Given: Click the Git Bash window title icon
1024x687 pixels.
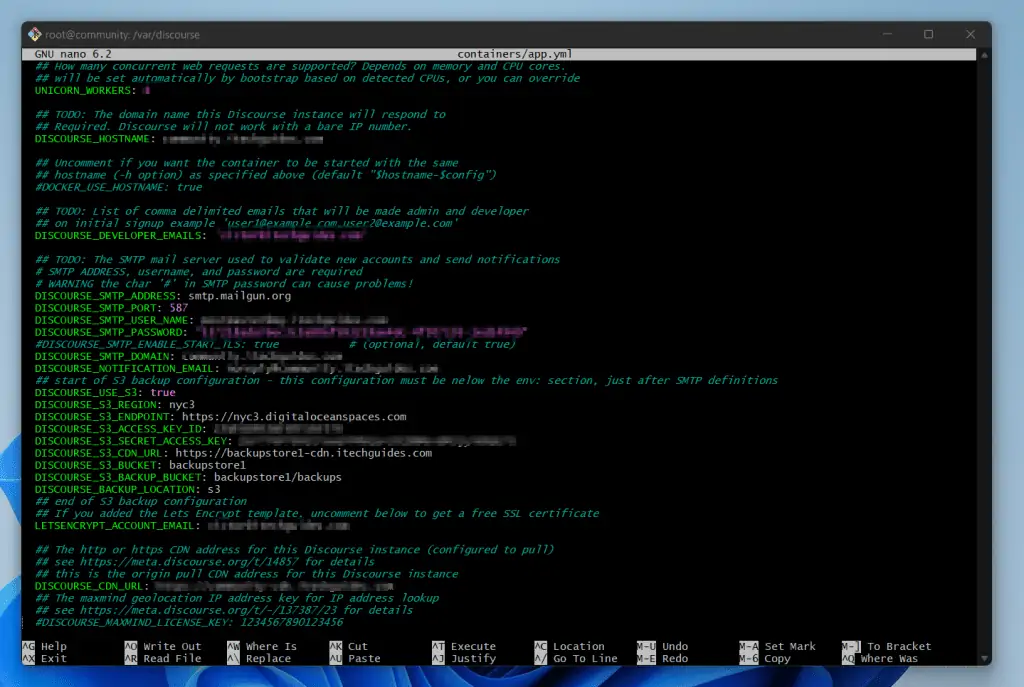Looking at the screenshot, I should pos(35,34).
